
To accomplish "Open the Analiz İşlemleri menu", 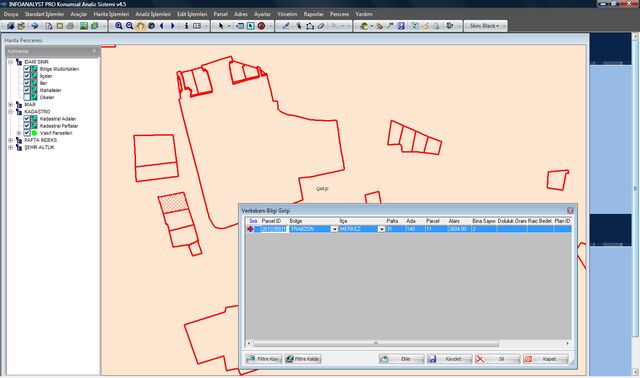I will click(x=153, y=14).
